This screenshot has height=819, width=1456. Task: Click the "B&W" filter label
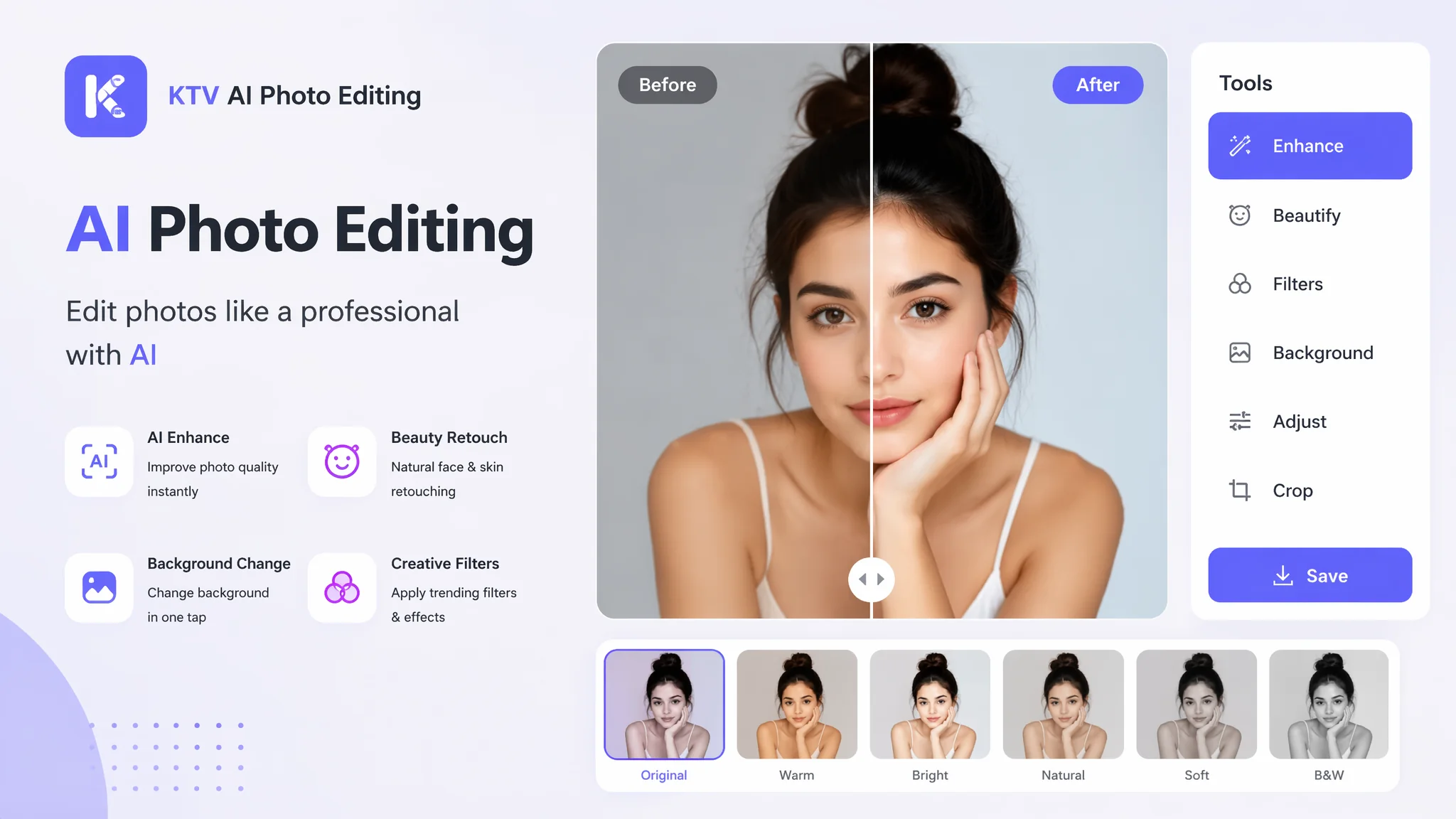[1329, 775]
